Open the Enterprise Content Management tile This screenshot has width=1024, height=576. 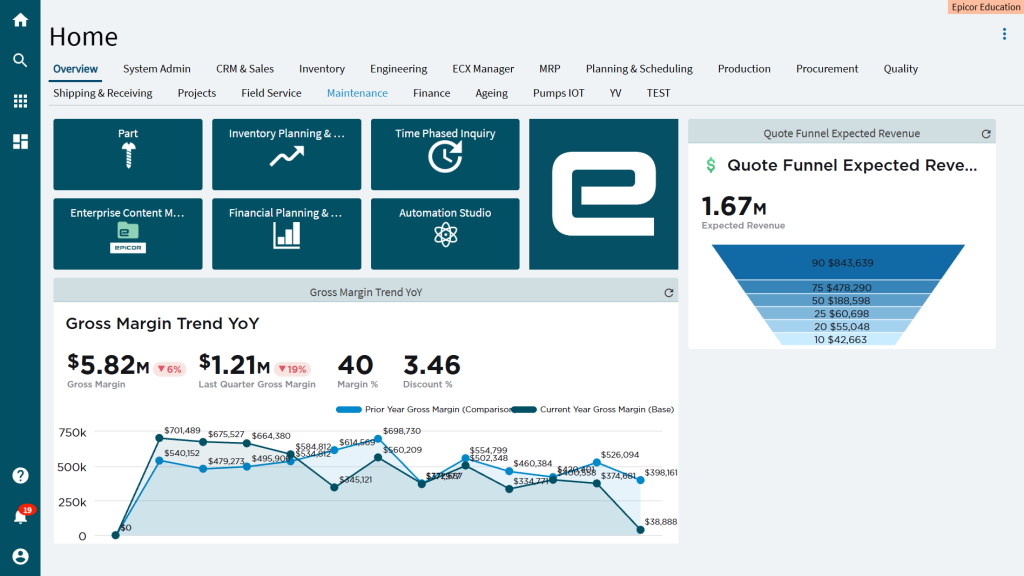tap(128, 234)
